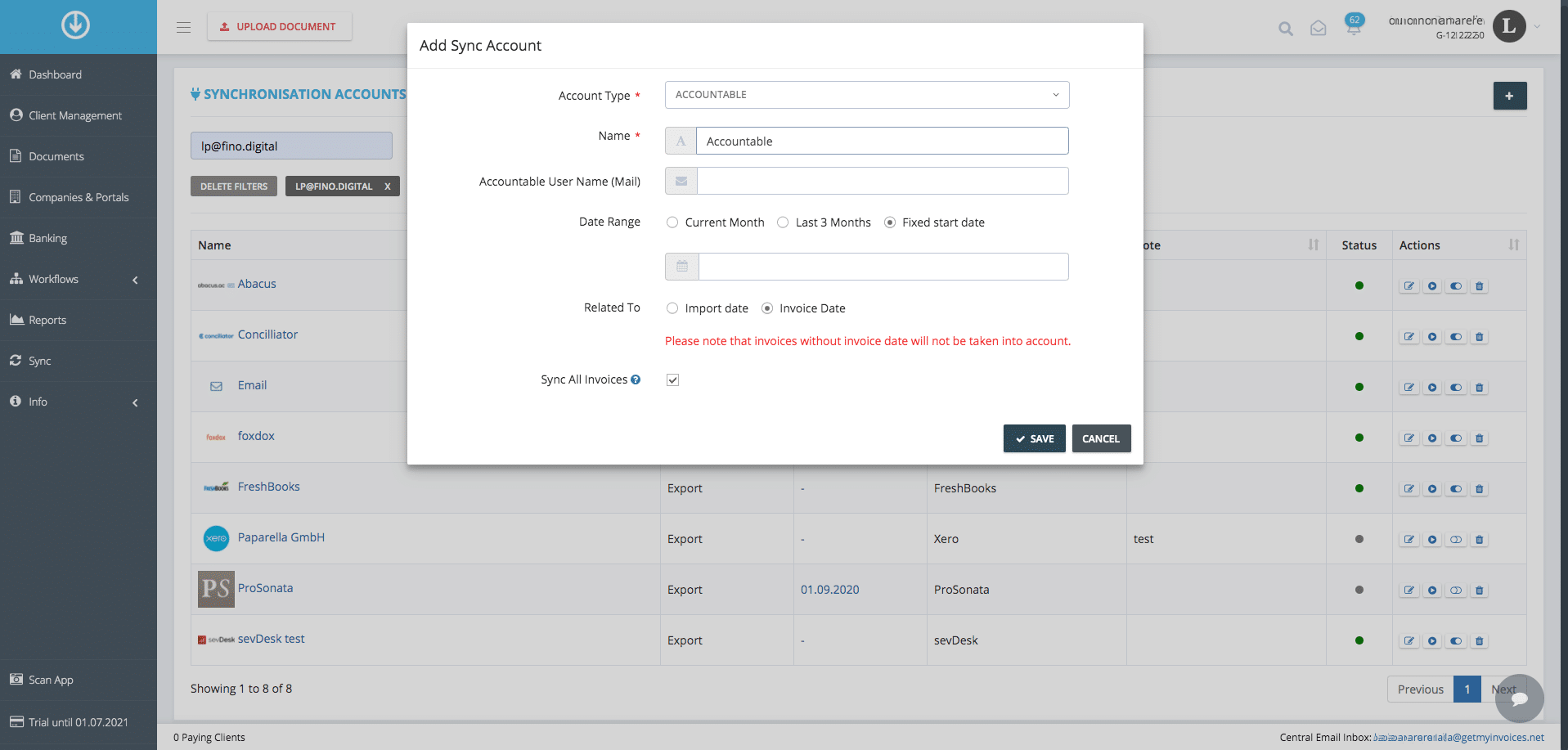Image resolution: width=1568 pixels, height=750 pixels.
Task: Open the search magnifier icon
Action: pyautogui.click(x=1286, y=29)
